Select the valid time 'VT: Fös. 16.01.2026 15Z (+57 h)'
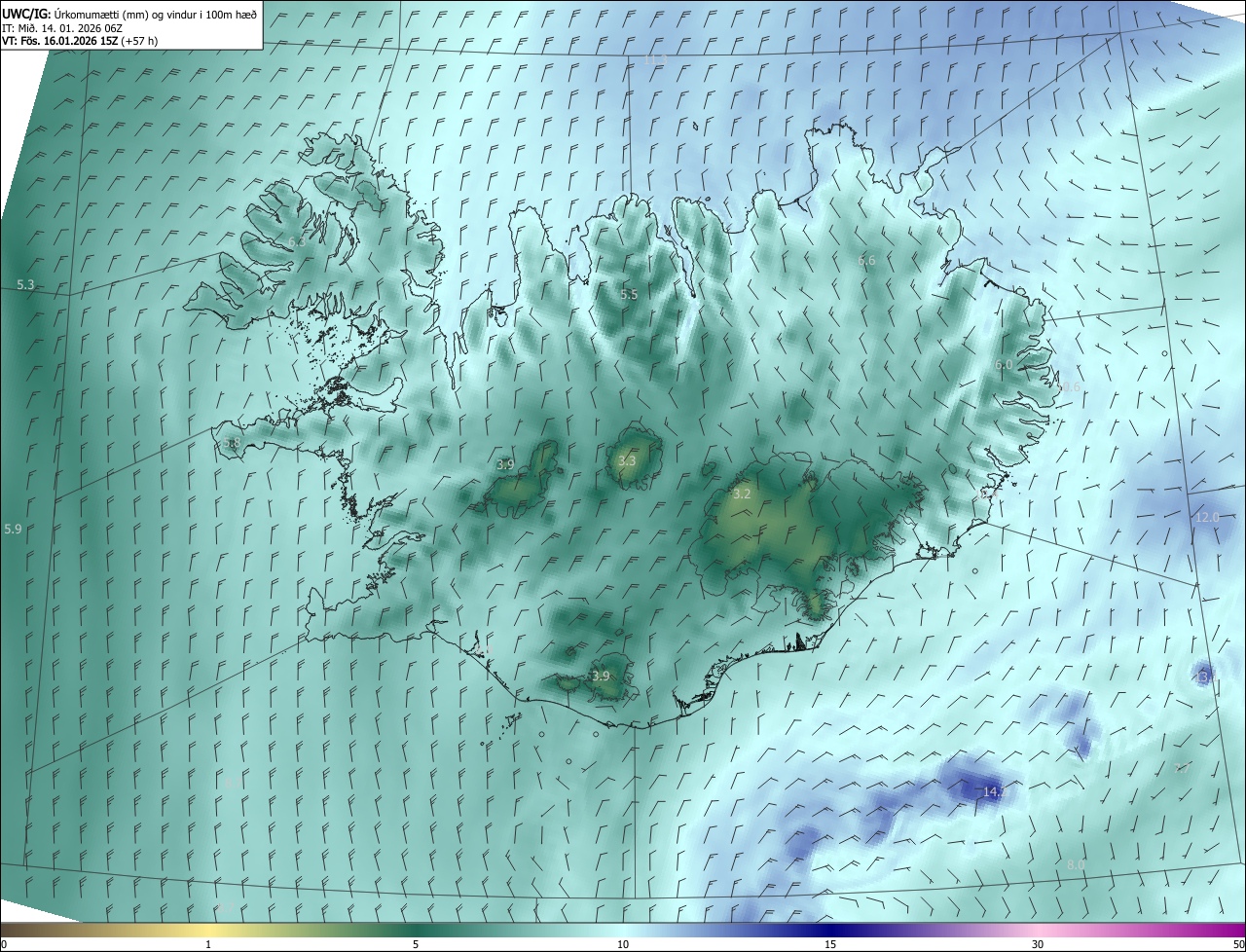Image resolution: width=1246 pixels, height=952 pixels. pyautogui.click(x=81, y=41)
